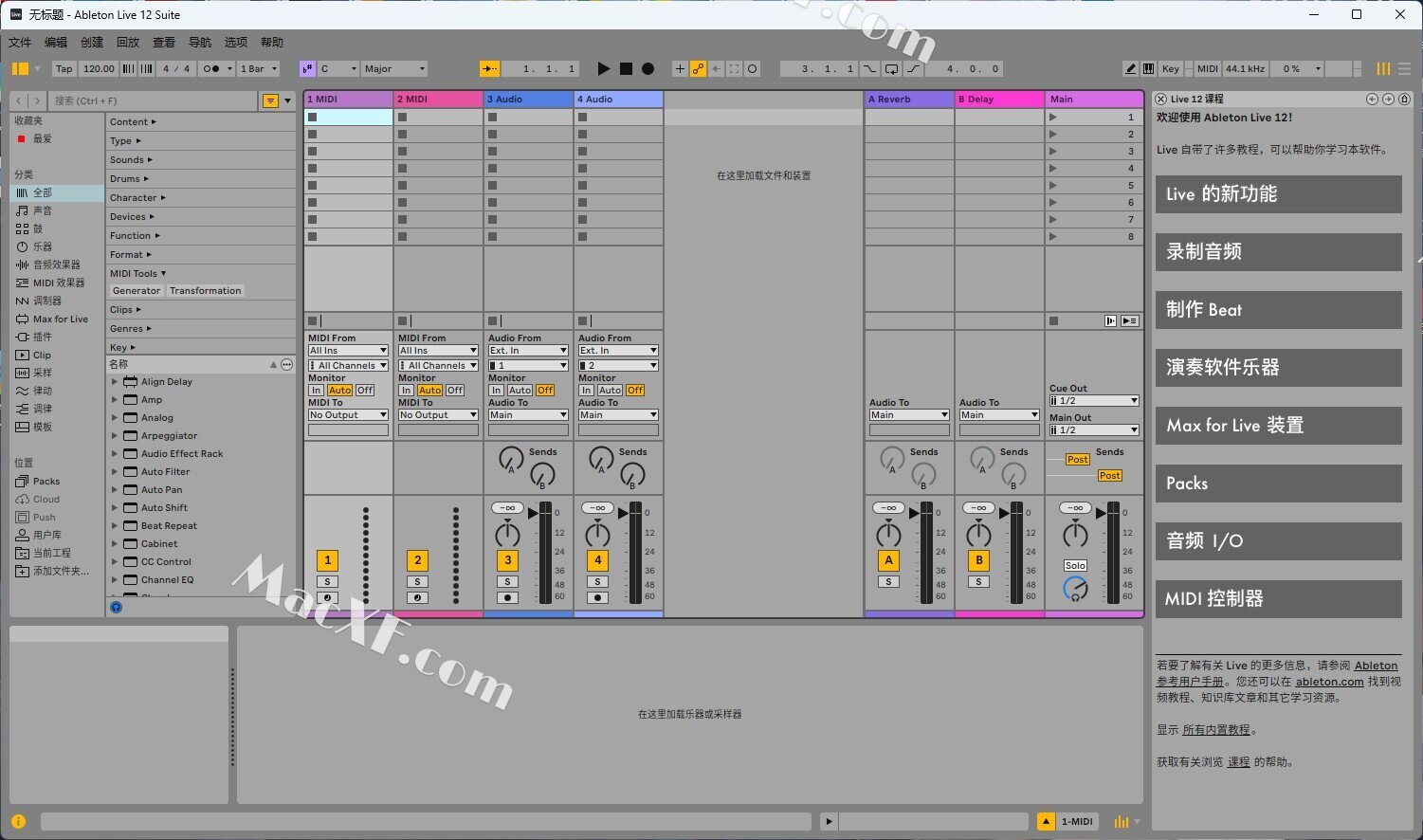Toggle the Session Record circle button
Screen dimensions: 1423x840
pos(753,68)
